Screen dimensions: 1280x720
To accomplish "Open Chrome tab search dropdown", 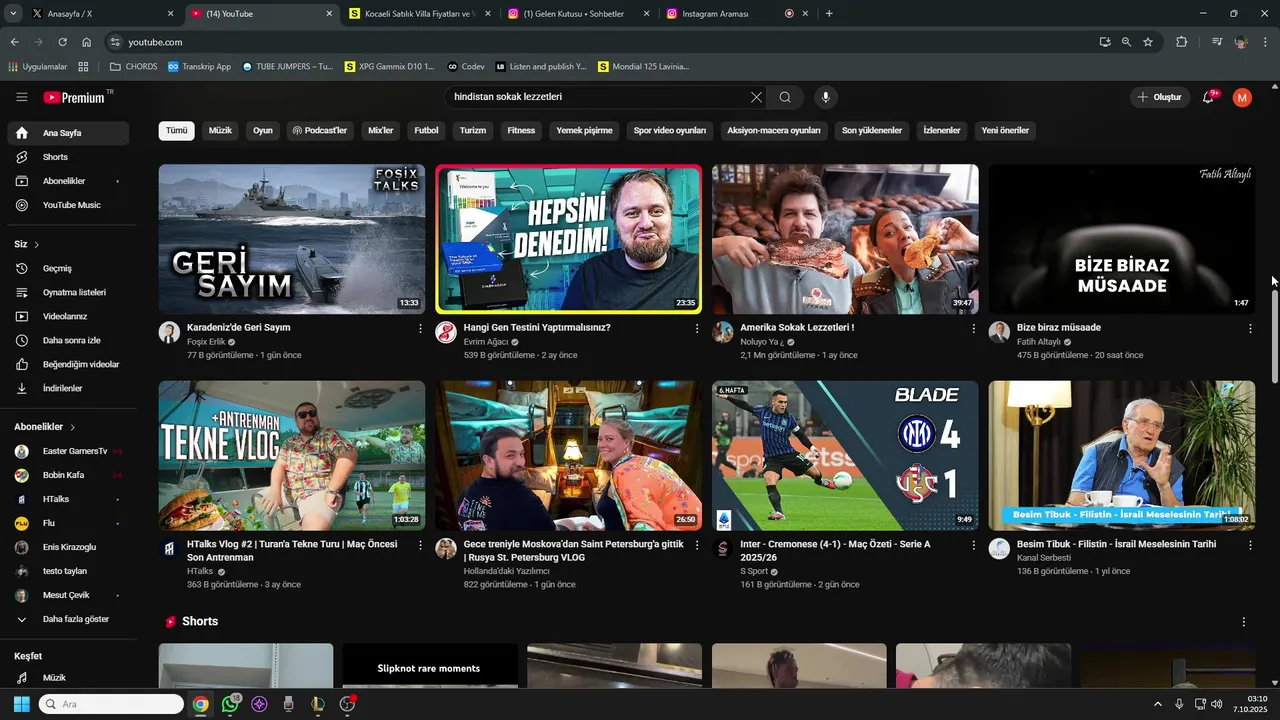I will (x=13, y=14).
